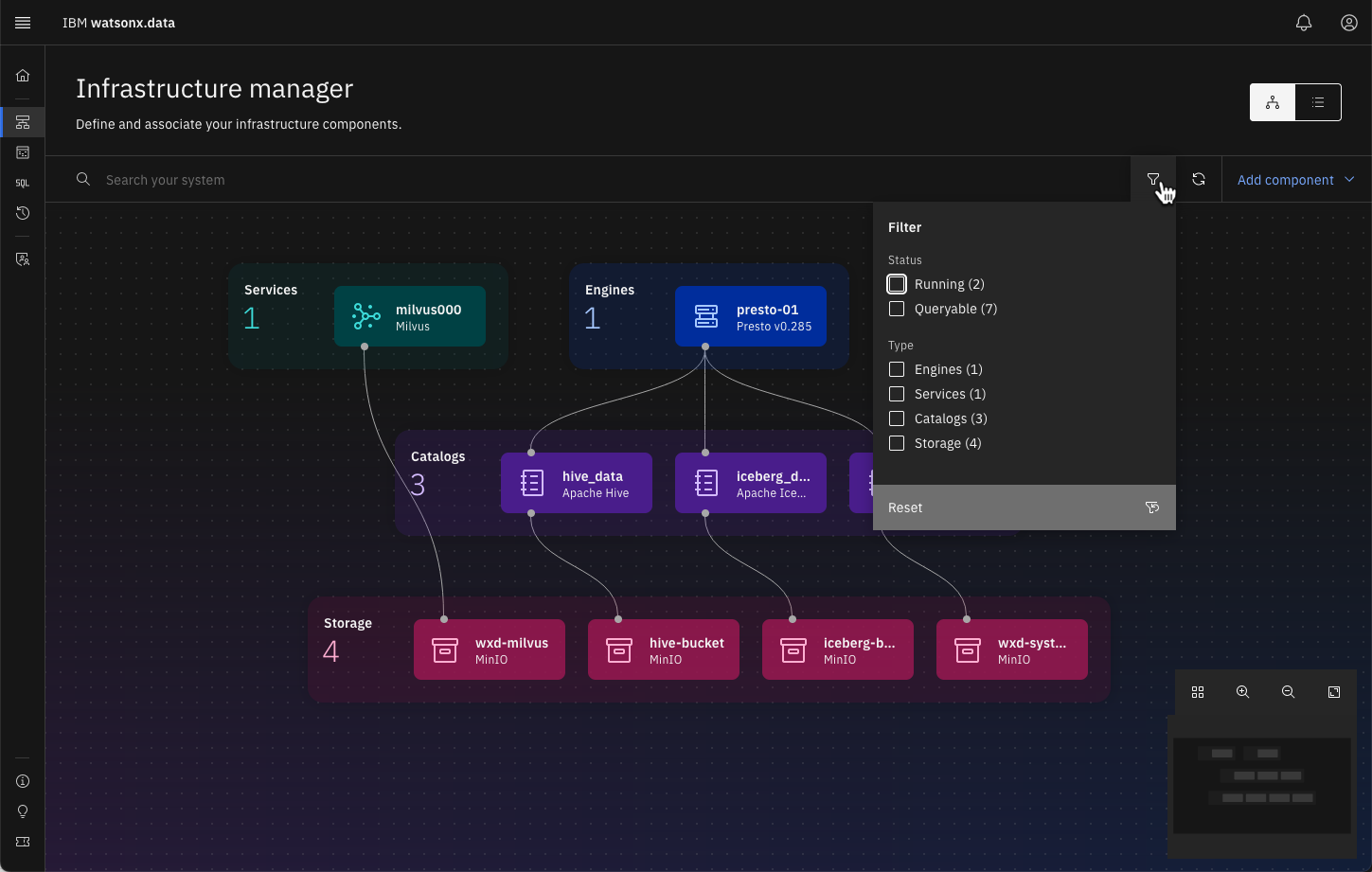Click the IBM watsonx.data title
The width and height of the screenshot is (1372, 872).
tap(118, 23)
